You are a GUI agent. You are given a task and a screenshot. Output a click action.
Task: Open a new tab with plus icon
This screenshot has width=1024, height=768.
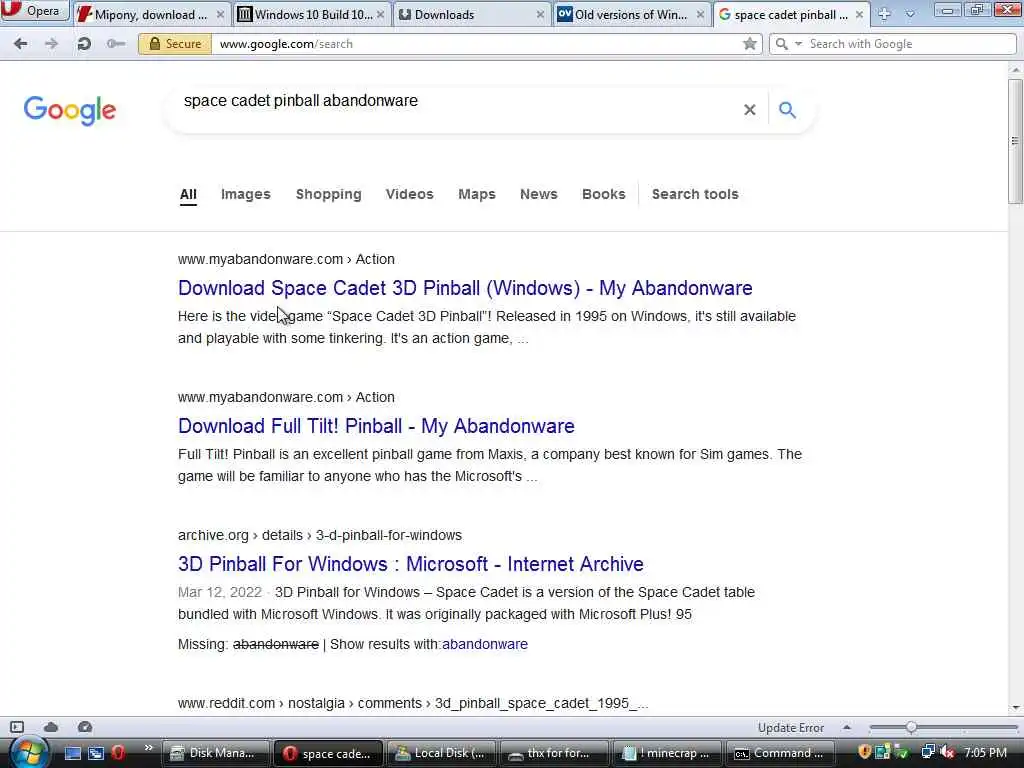tap(884, 14)
